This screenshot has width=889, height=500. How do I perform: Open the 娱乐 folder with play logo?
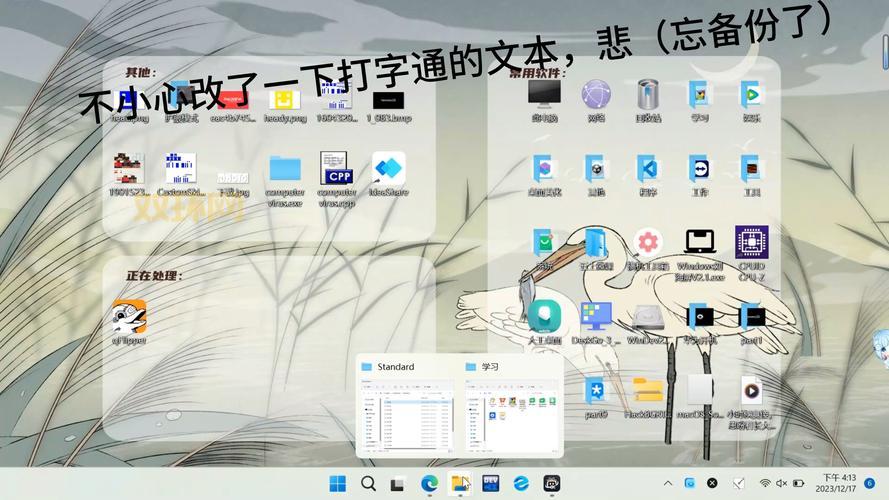point(752,94)
